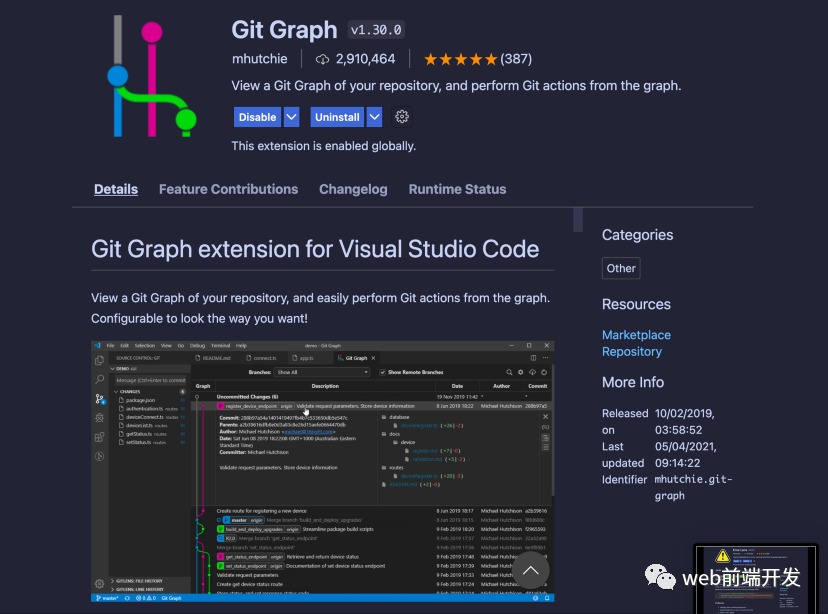Click the Explorer files icon in activity bar

(99, 360)
